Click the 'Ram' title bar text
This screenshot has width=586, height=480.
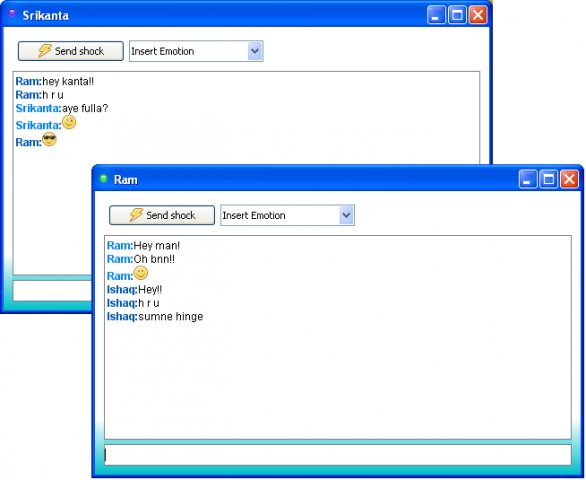pos(126,180)
